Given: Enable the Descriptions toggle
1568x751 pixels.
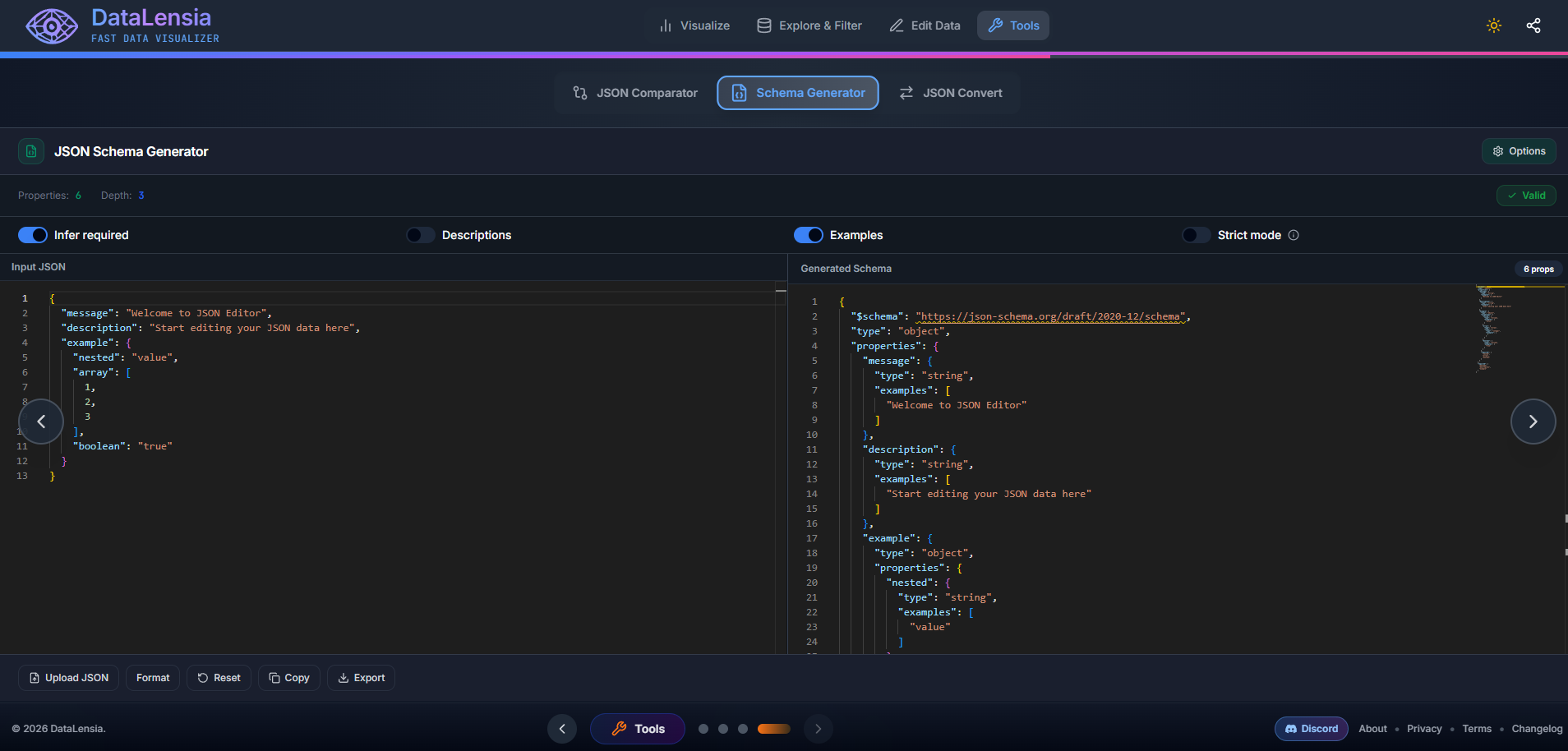Looking at the screenshot, I should (421, 235).
